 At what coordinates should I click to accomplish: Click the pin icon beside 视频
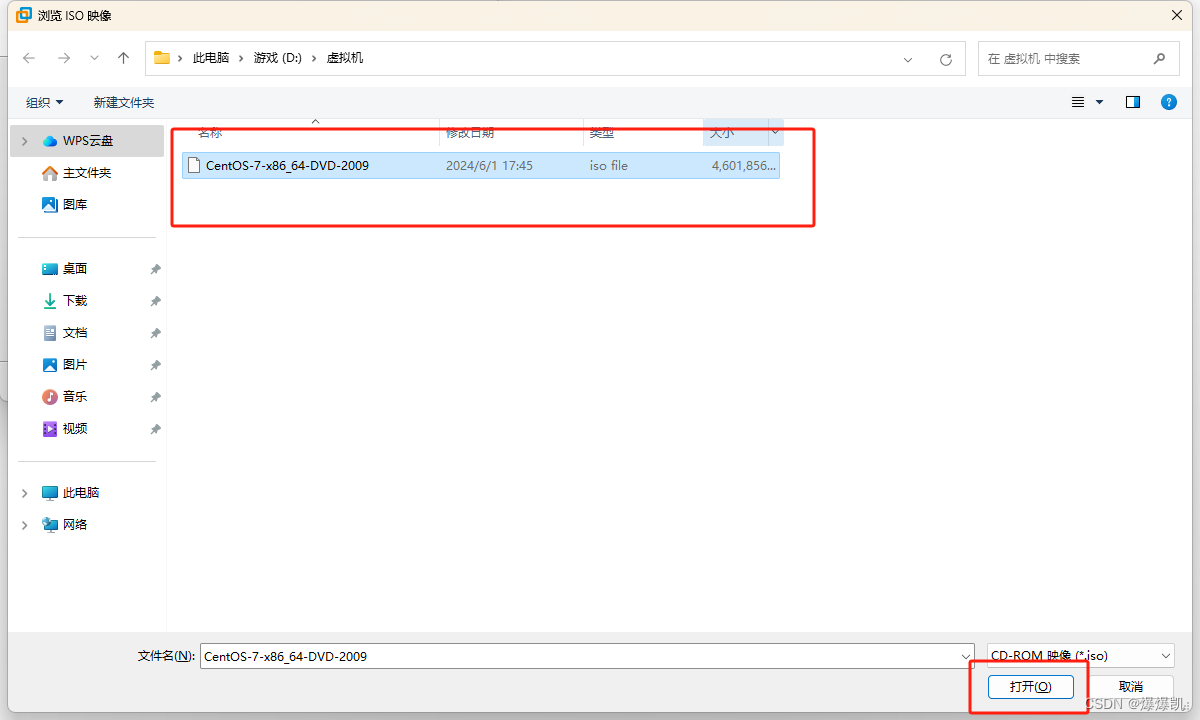point(155,430)
